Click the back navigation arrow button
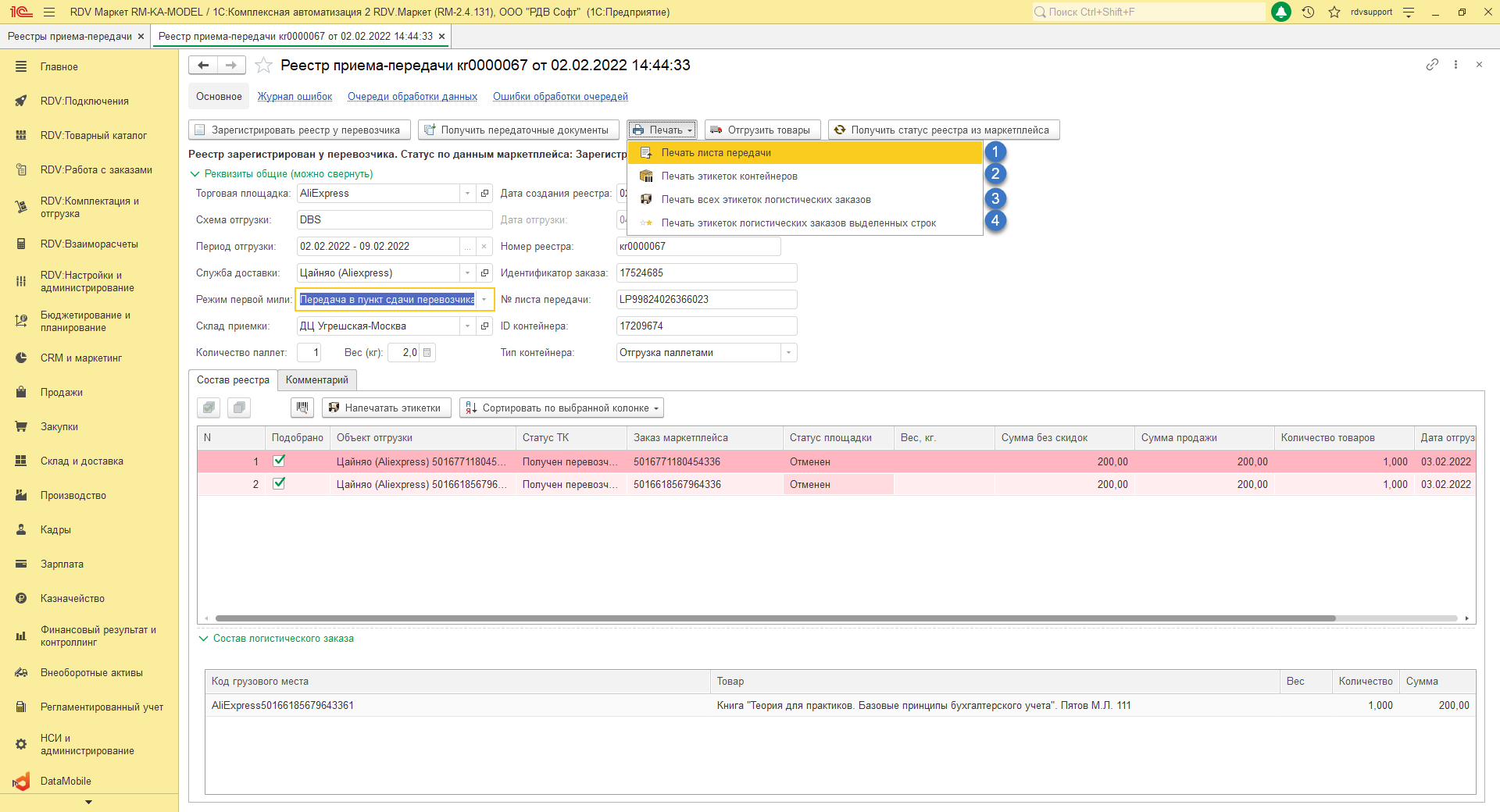This screenshot has width=1500, height=812. 203,66
